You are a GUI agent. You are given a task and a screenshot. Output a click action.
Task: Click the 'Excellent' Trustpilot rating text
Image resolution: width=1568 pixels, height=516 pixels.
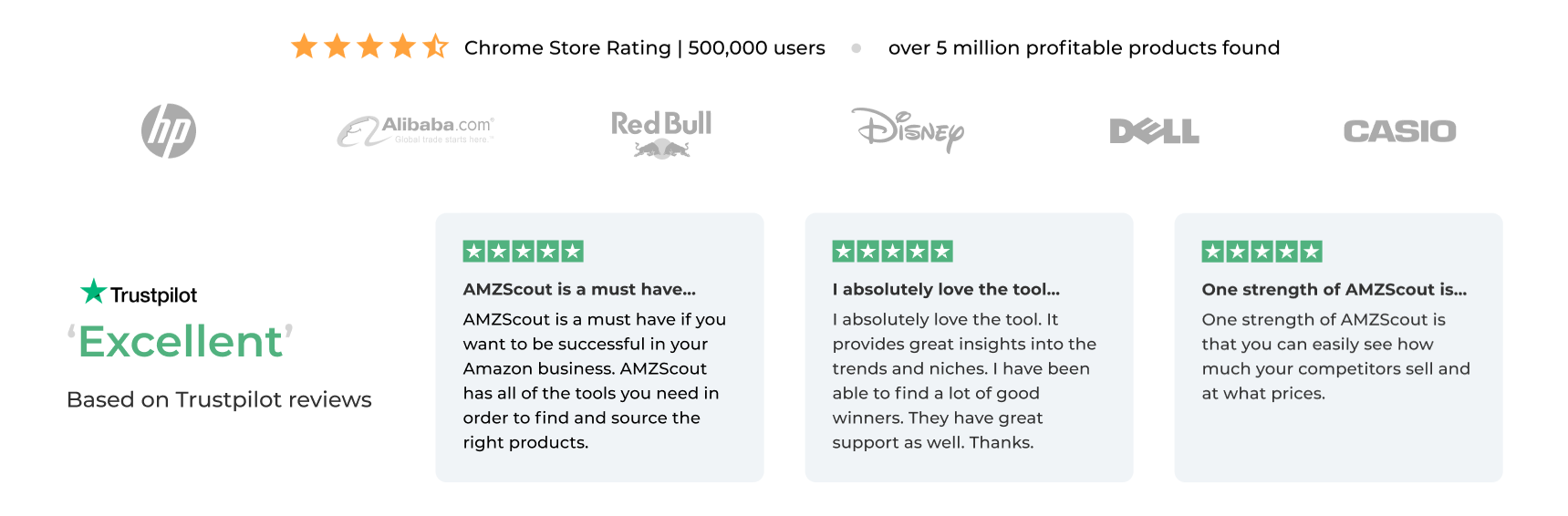(x=181, y=342)
